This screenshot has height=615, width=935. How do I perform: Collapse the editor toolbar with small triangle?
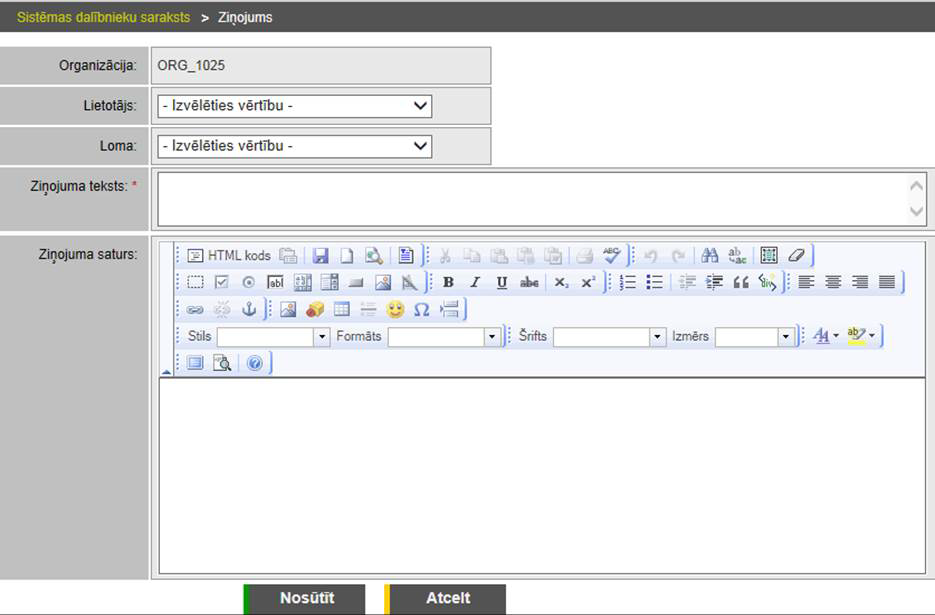point(166,370)
